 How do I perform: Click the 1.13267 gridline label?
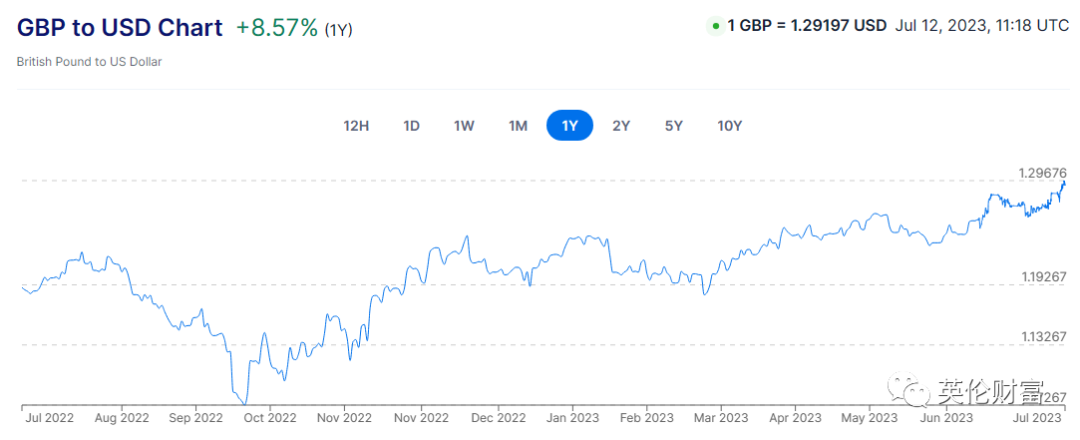(x=1043, y=337)
